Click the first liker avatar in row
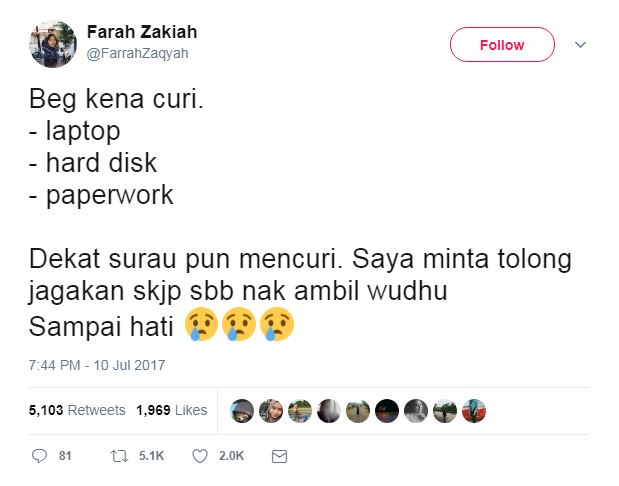This screenshot has height=486, width=619. coord(242,411)
